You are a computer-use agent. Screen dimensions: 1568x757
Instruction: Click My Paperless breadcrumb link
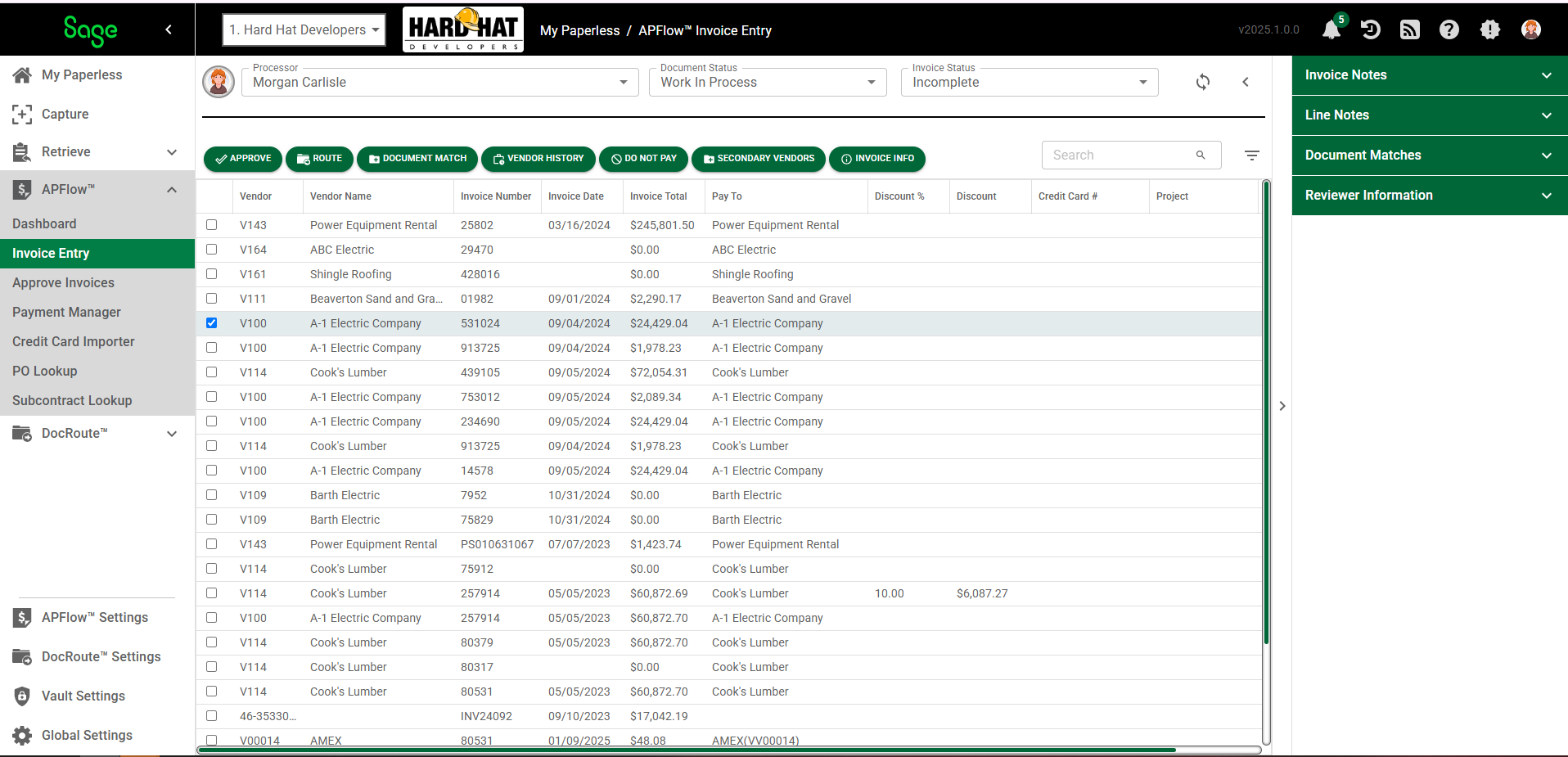pos(579,30)
